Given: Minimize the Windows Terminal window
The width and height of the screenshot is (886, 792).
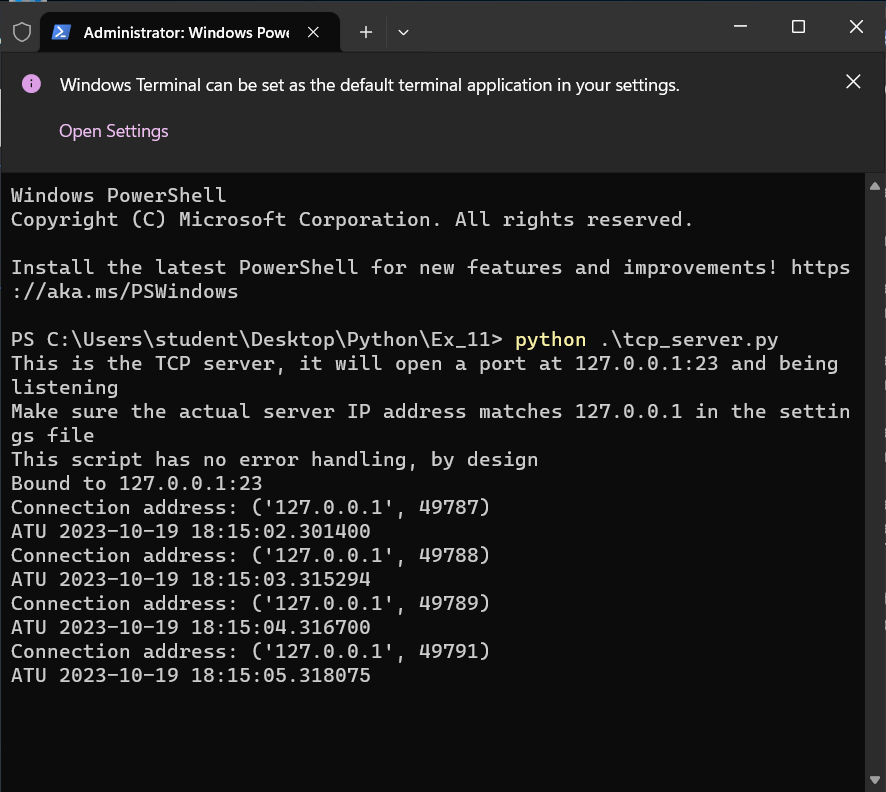Looking at the screenshot, I should tap(740, 27).
